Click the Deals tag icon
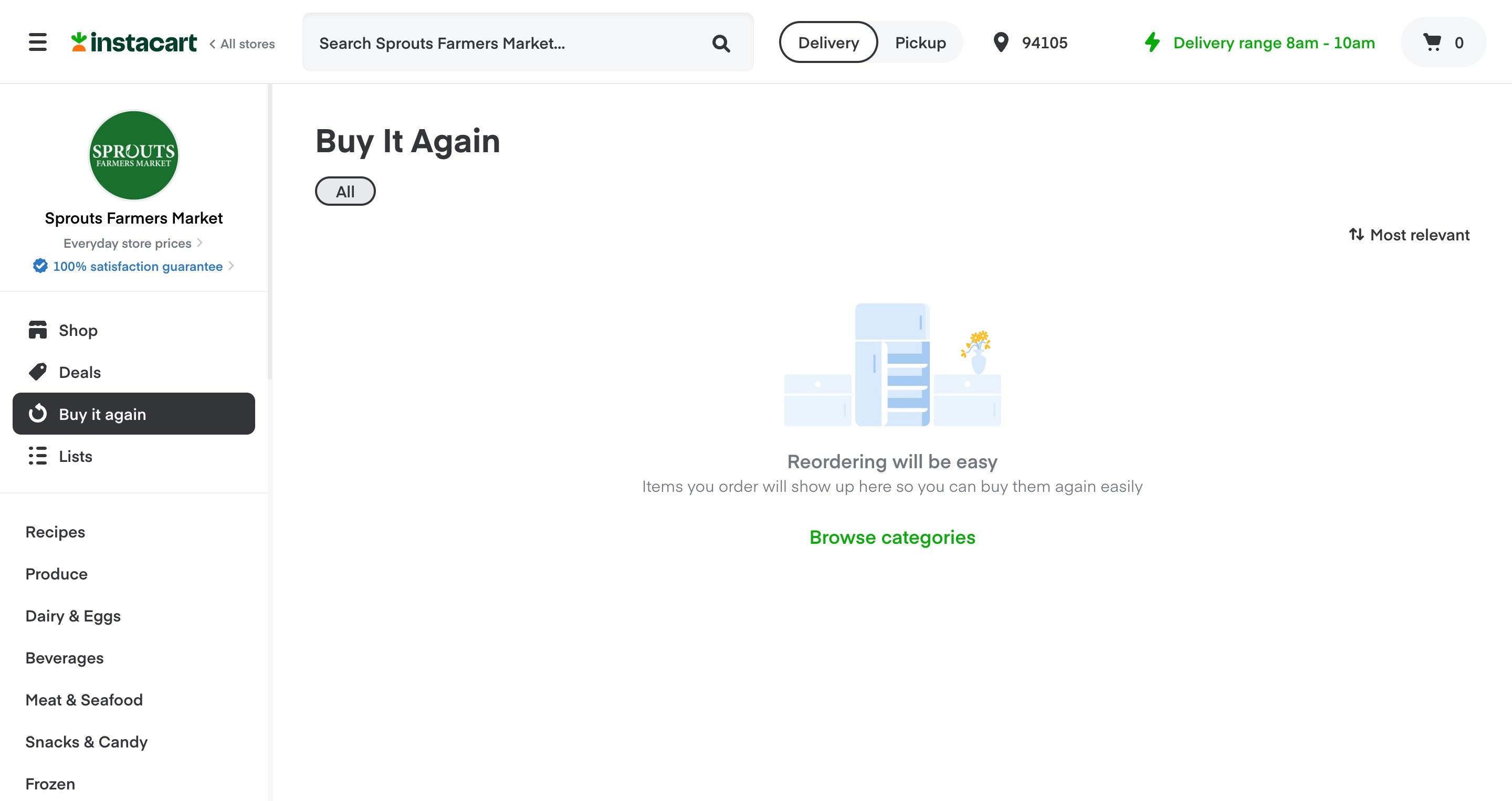1512x801 pixels. tap(38, 372)
